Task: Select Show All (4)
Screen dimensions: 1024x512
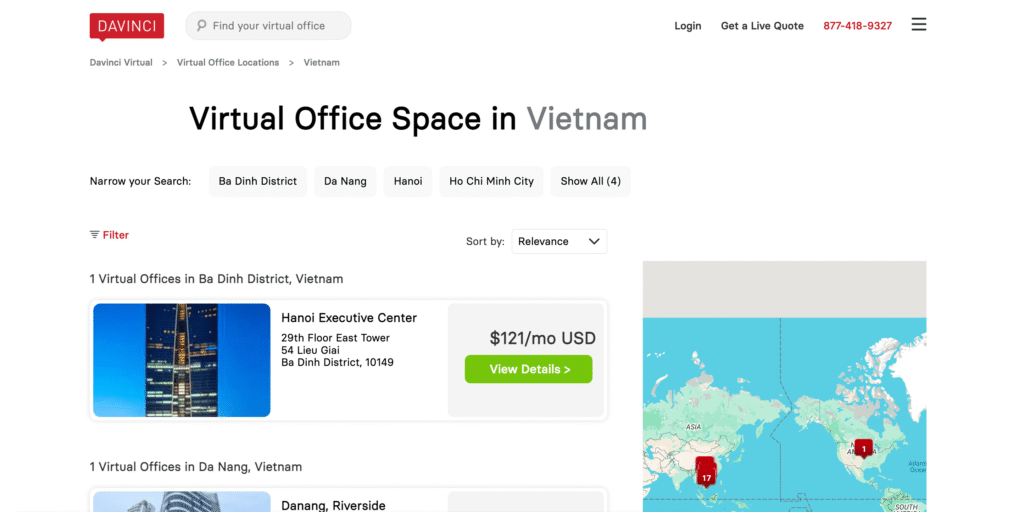Action: (590, 182)
